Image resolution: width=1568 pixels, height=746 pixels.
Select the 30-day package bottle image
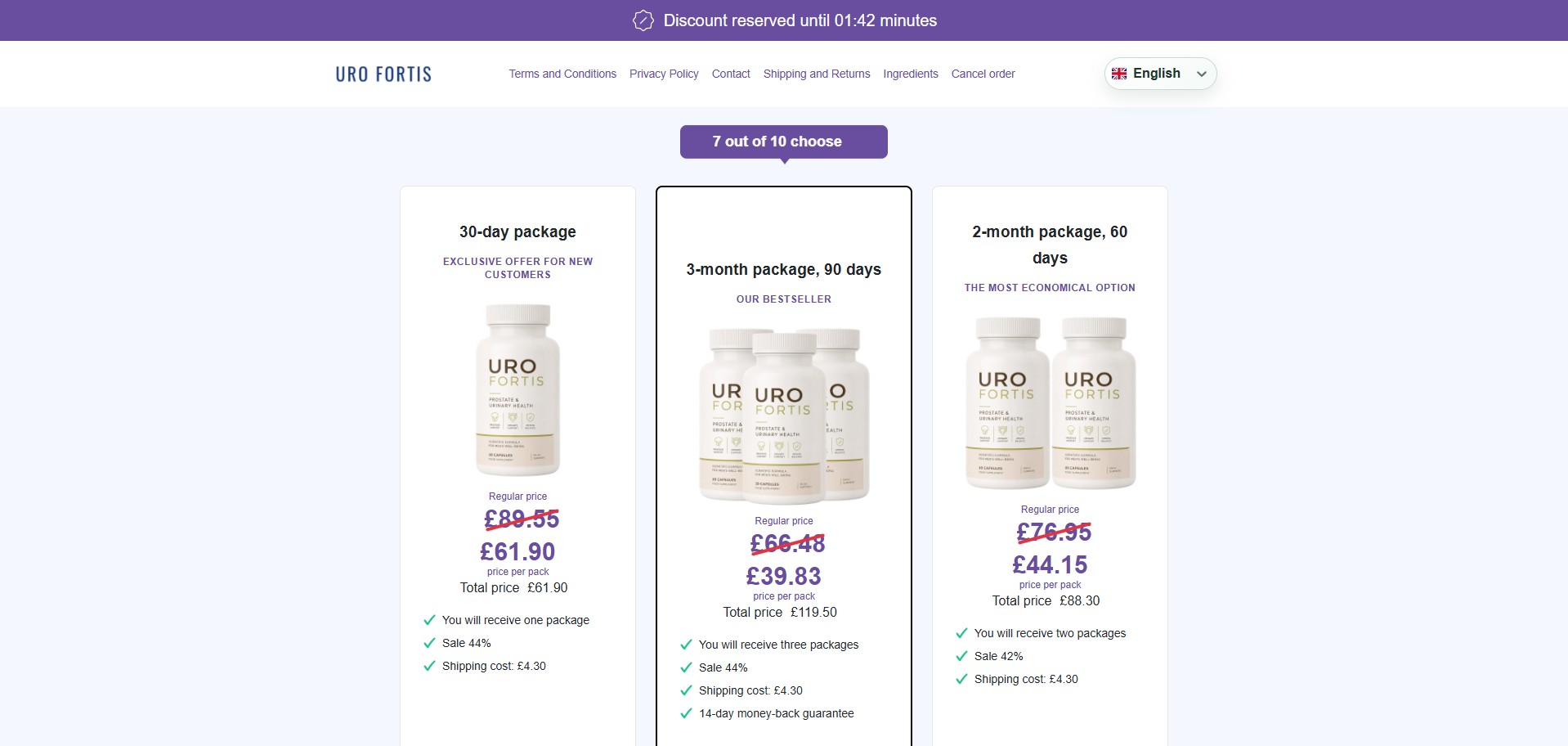[517, 390]
